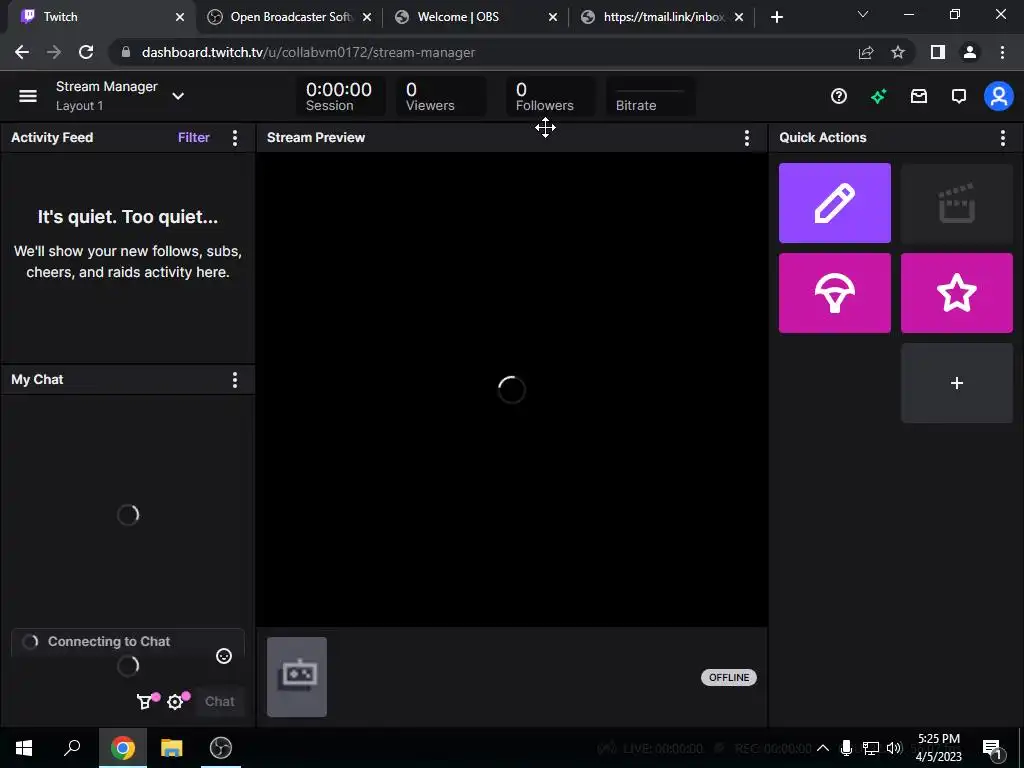This screenshot has height=768, width=1024.
Task: Open the Chrome three-dot menu
Action: tap(1002, 52)
